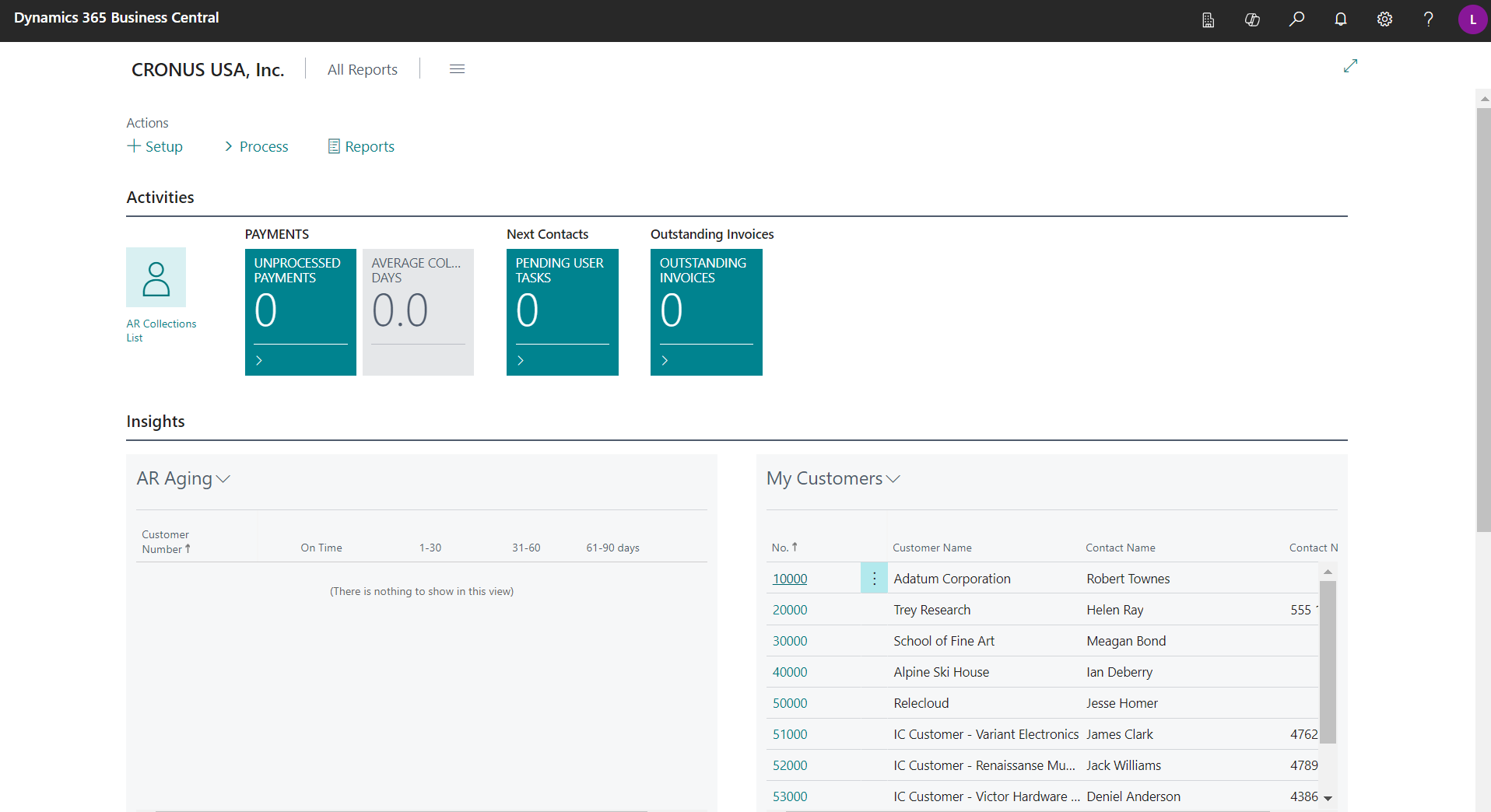Click the main page vertical scrollbar
The height and width of the screenshot is (812, 1491).
point(1483,319)
